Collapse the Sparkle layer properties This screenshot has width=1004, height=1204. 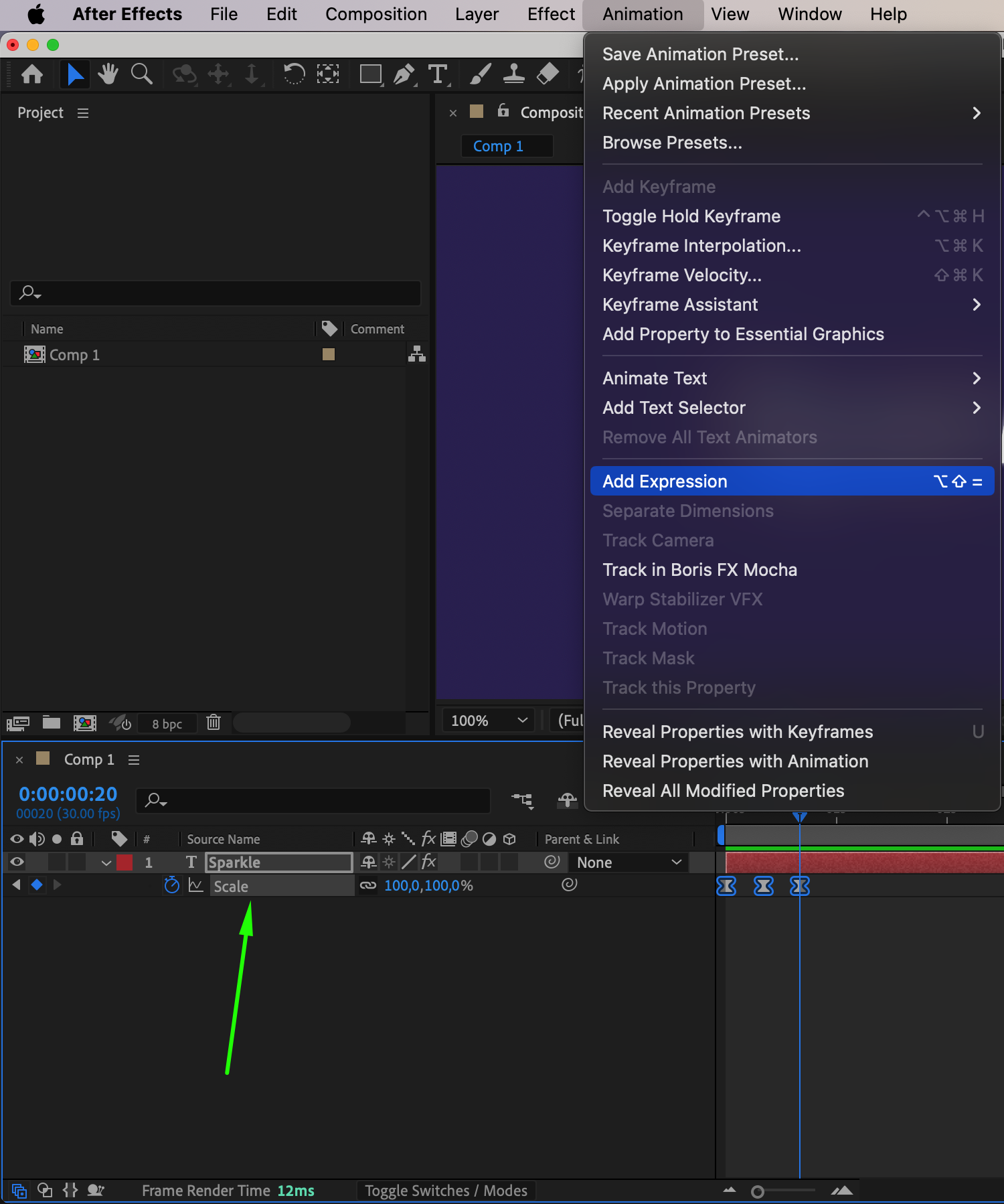click(106, 862)
